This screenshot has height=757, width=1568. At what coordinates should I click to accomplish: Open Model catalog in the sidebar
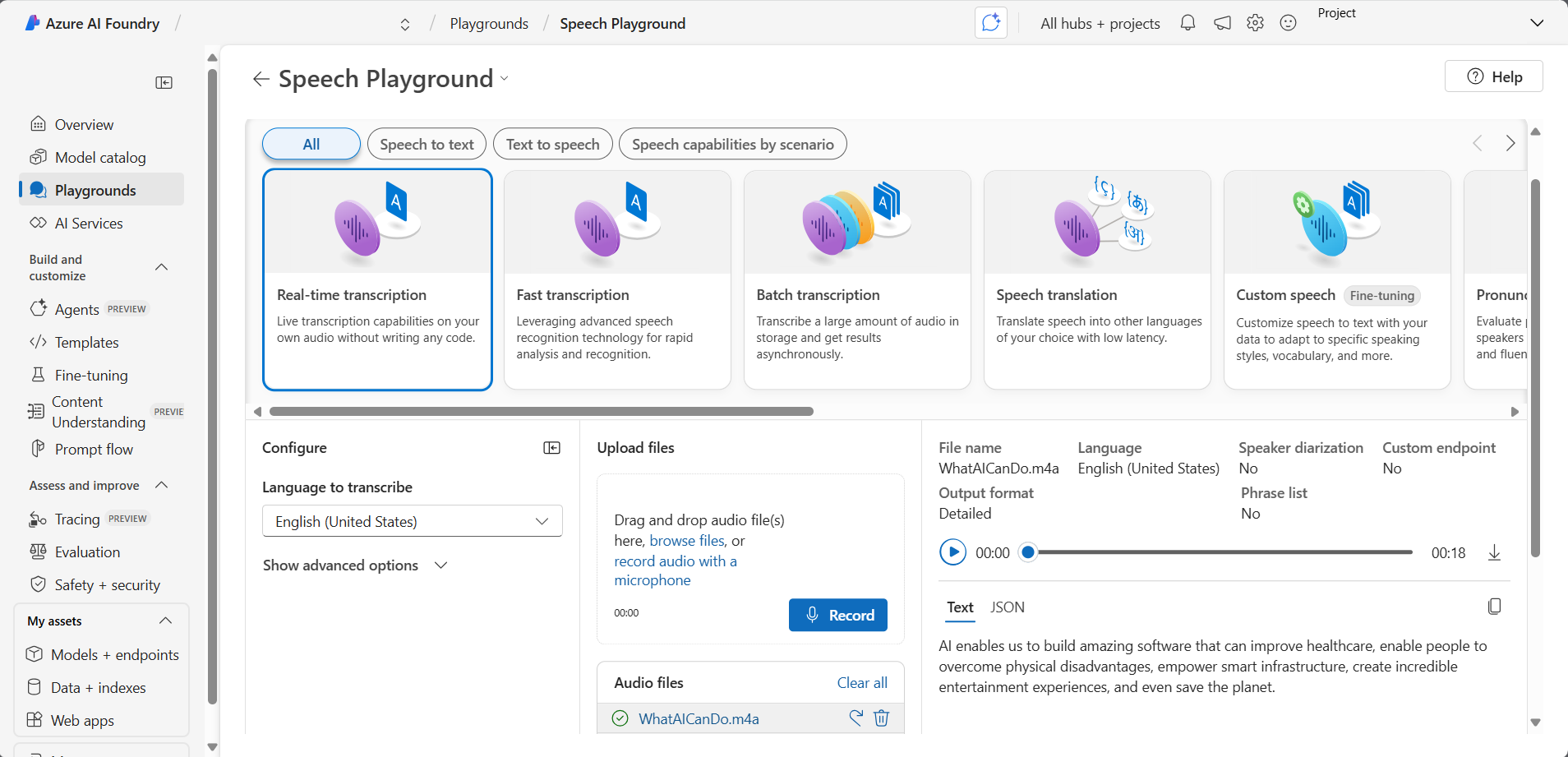point(101,157)
